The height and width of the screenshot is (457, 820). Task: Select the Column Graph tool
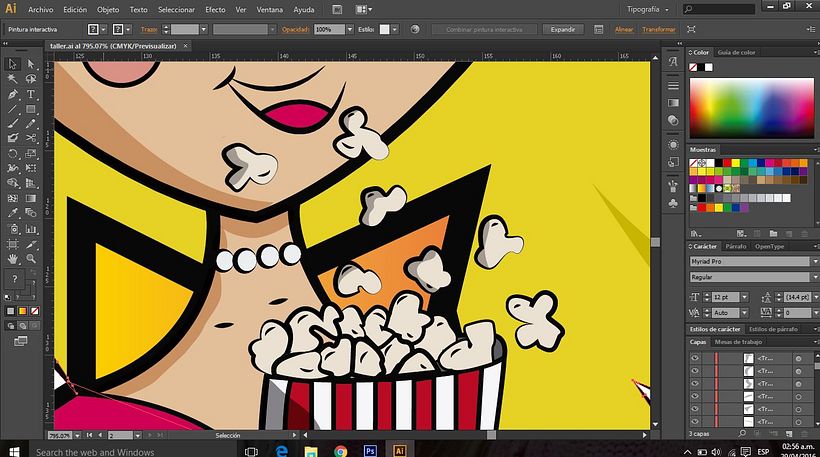pyautogui.click(x=31, y=229)
